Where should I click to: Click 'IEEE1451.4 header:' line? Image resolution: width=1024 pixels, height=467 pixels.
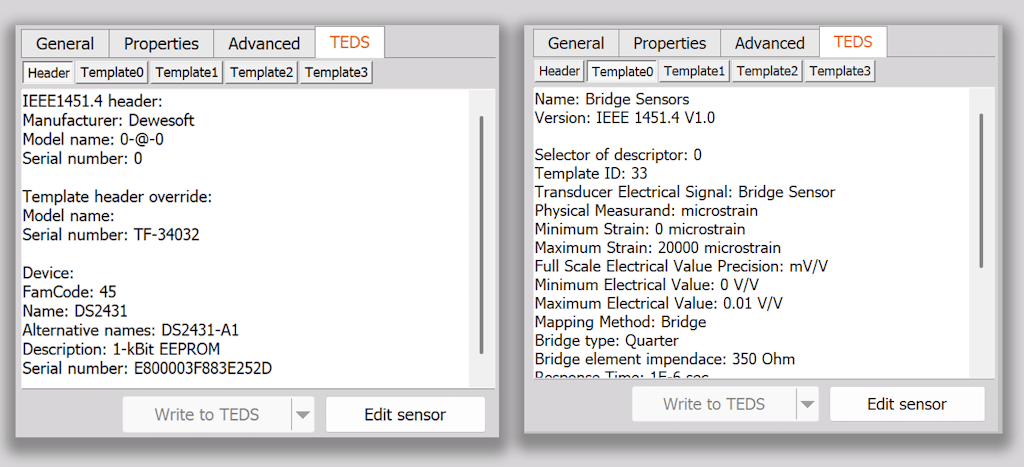point(92,102)
